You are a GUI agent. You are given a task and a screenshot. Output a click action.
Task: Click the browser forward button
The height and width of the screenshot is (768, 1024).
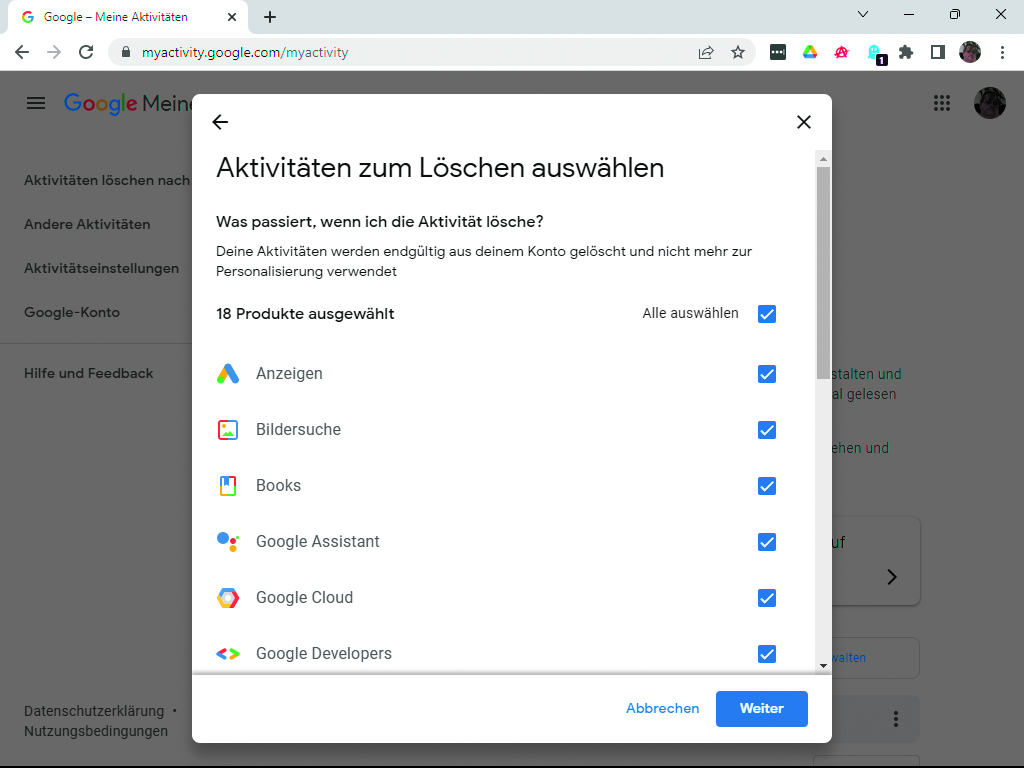[54, 52]
